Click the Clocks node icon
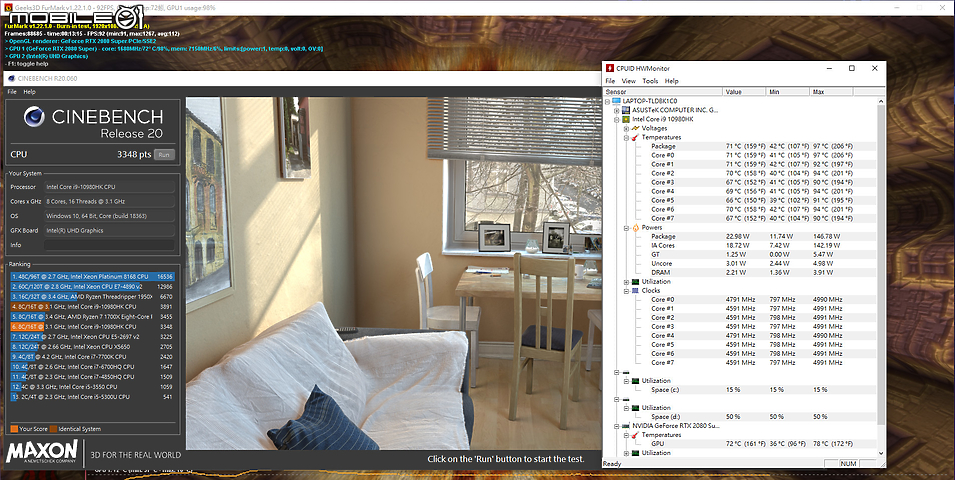The width and height of the screenshot is (955, 480). pos(635,291)
